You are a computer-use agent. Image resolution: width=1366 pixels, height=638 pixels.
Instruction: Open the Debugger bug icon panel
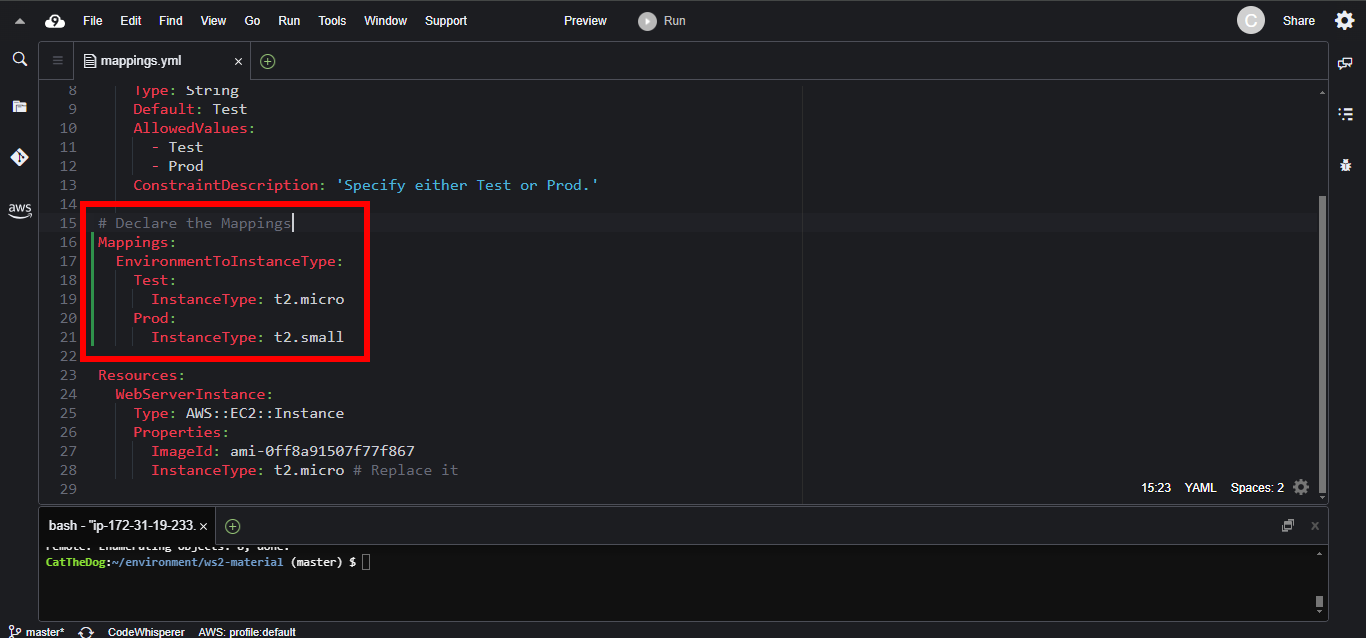tap(1345, 165)
